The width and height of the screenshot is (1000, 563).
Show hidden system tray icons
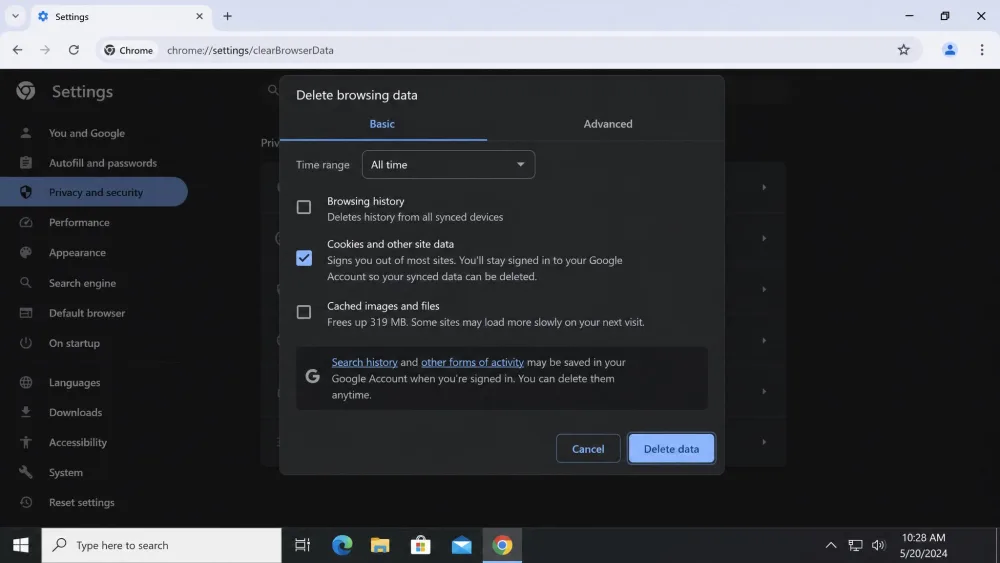pyautogui.click(x=830, y=545)
